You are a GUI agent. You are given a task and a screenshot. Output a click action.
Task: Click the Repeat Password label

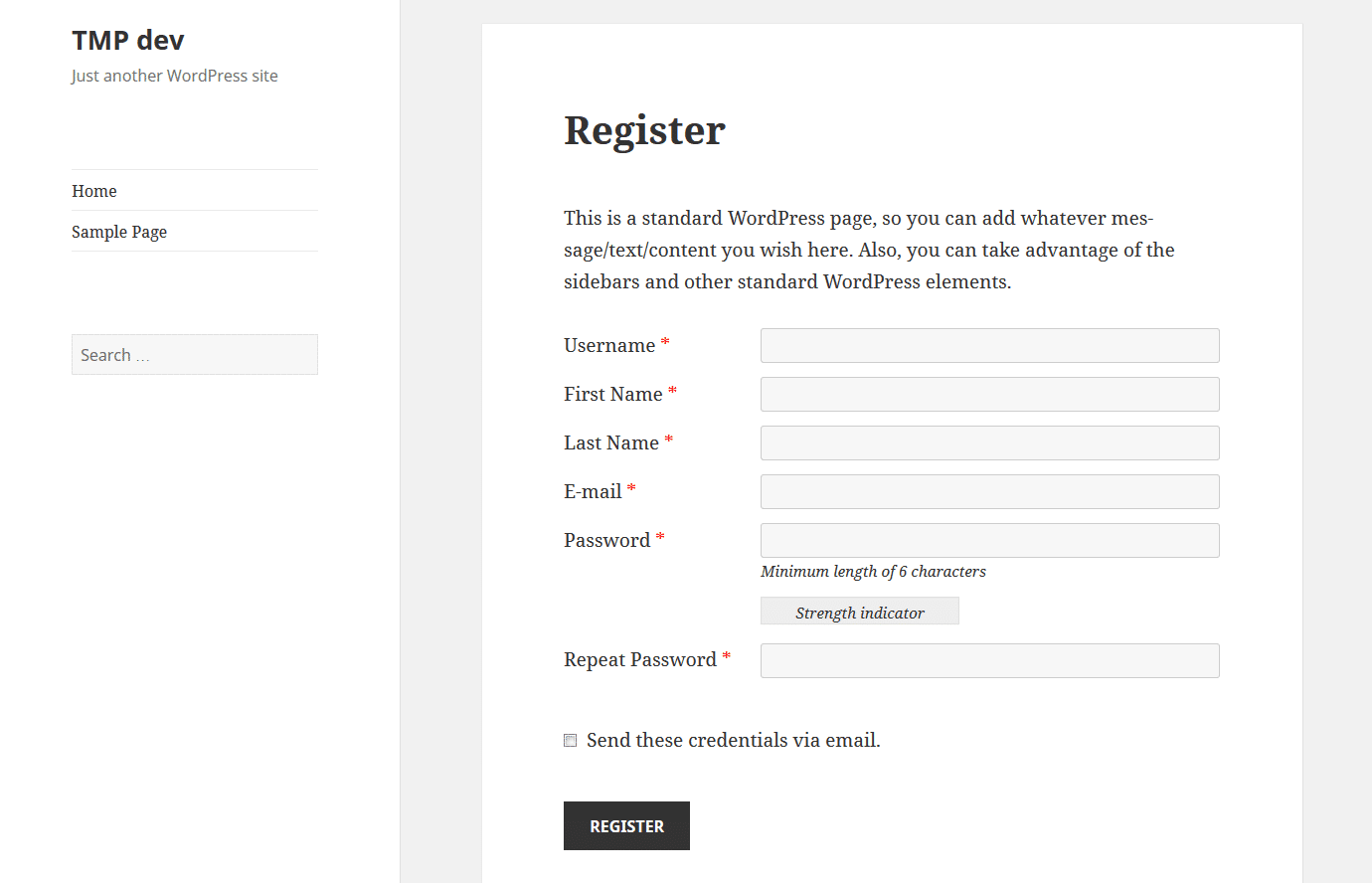[x=640, y=659]
